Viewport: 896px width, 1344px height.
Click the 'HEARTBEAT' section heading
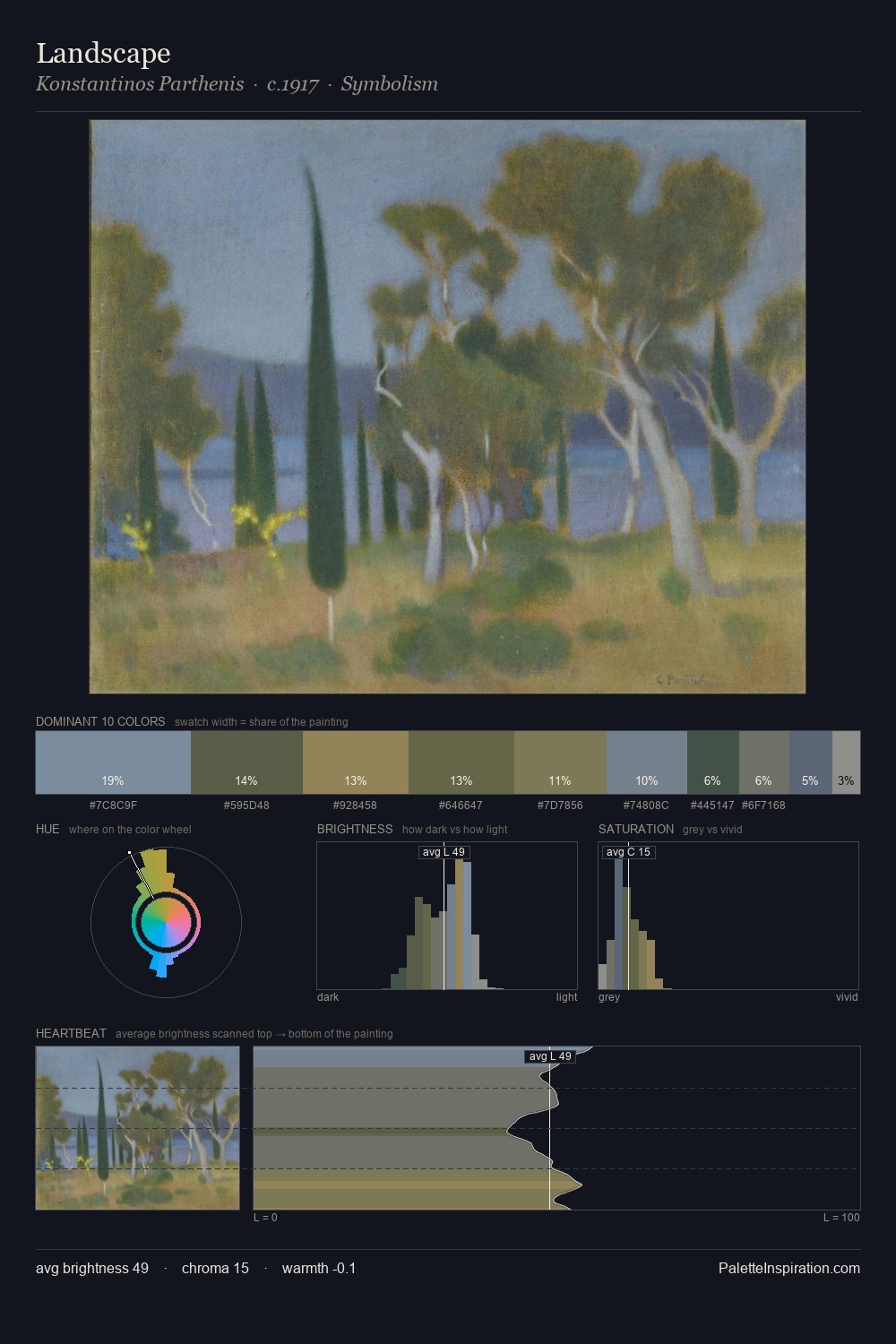(x=71, y=1033)
